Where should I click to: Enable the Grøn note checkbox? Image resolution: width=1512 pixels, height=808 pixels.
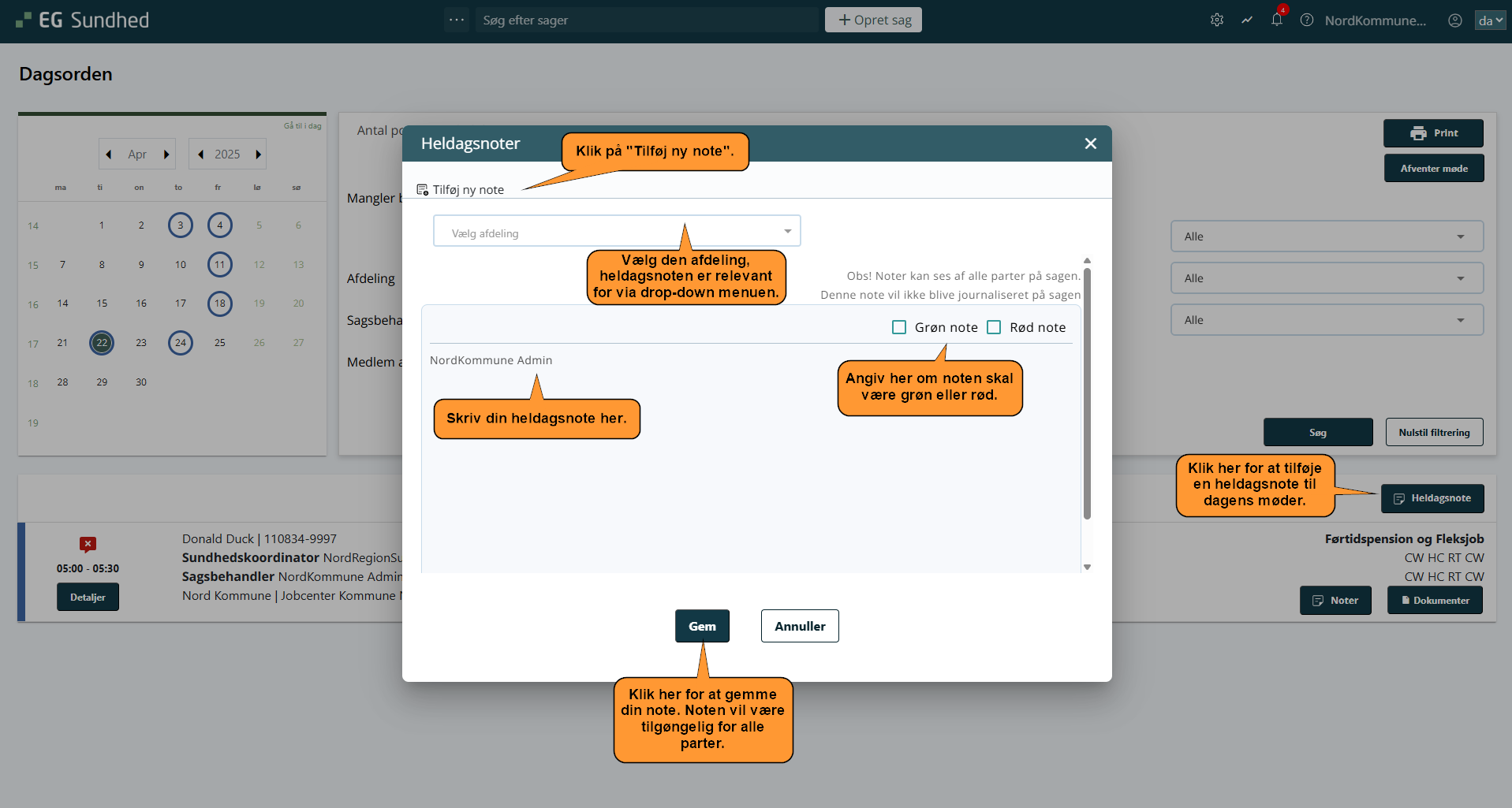point(899,327)
